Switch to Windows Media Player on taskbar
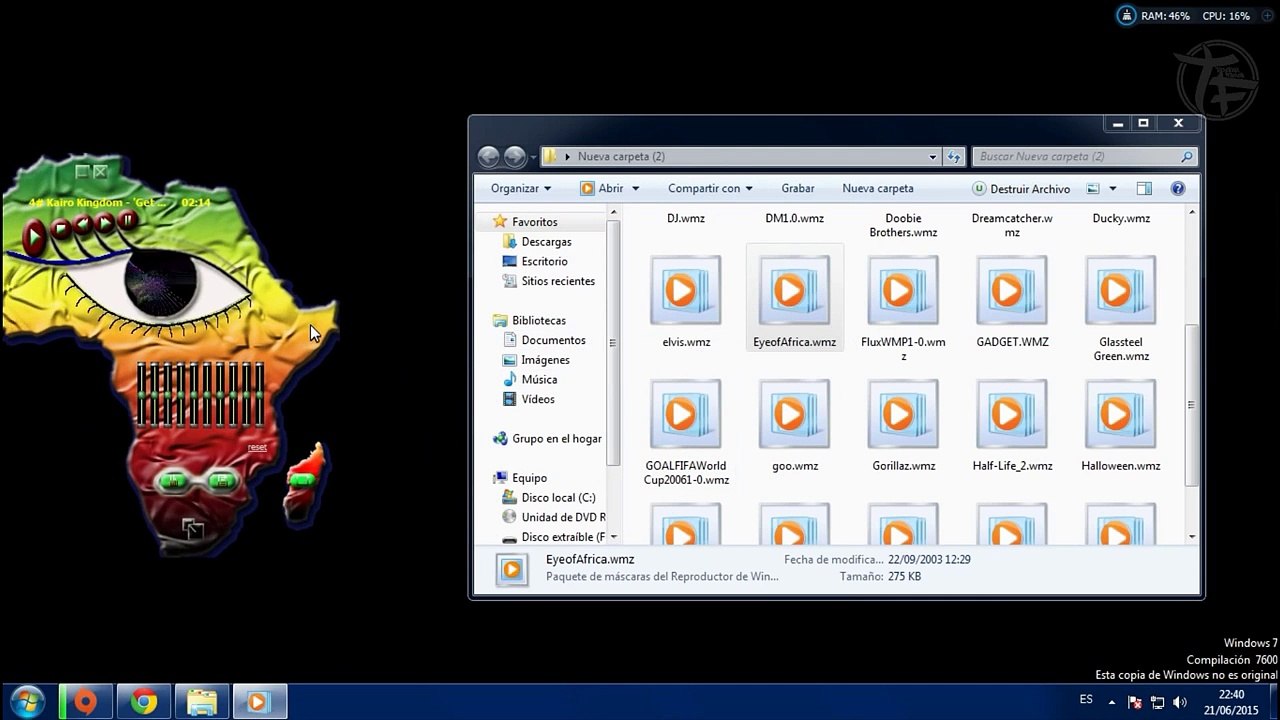 (260, 702)
